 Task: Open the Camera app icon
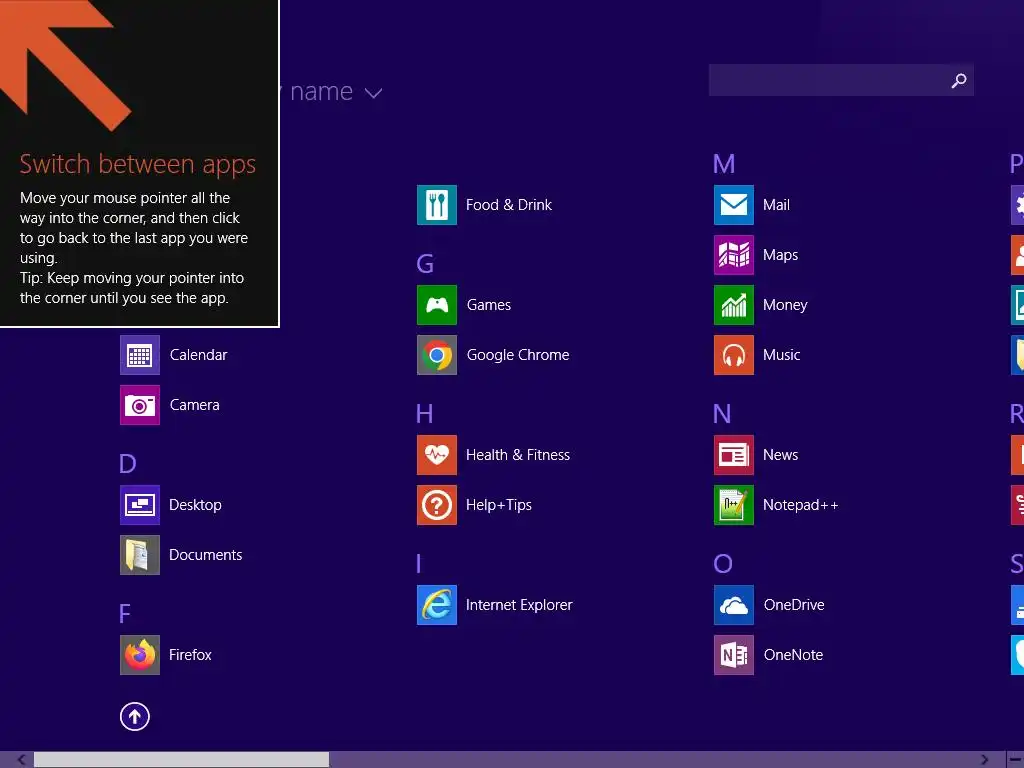140,405
